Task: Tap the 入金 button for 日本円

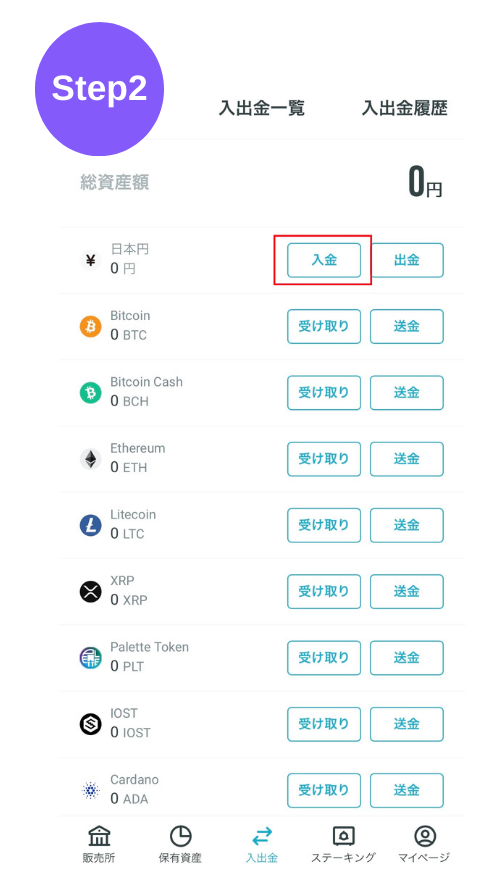Action: click(x=324, y=260)
